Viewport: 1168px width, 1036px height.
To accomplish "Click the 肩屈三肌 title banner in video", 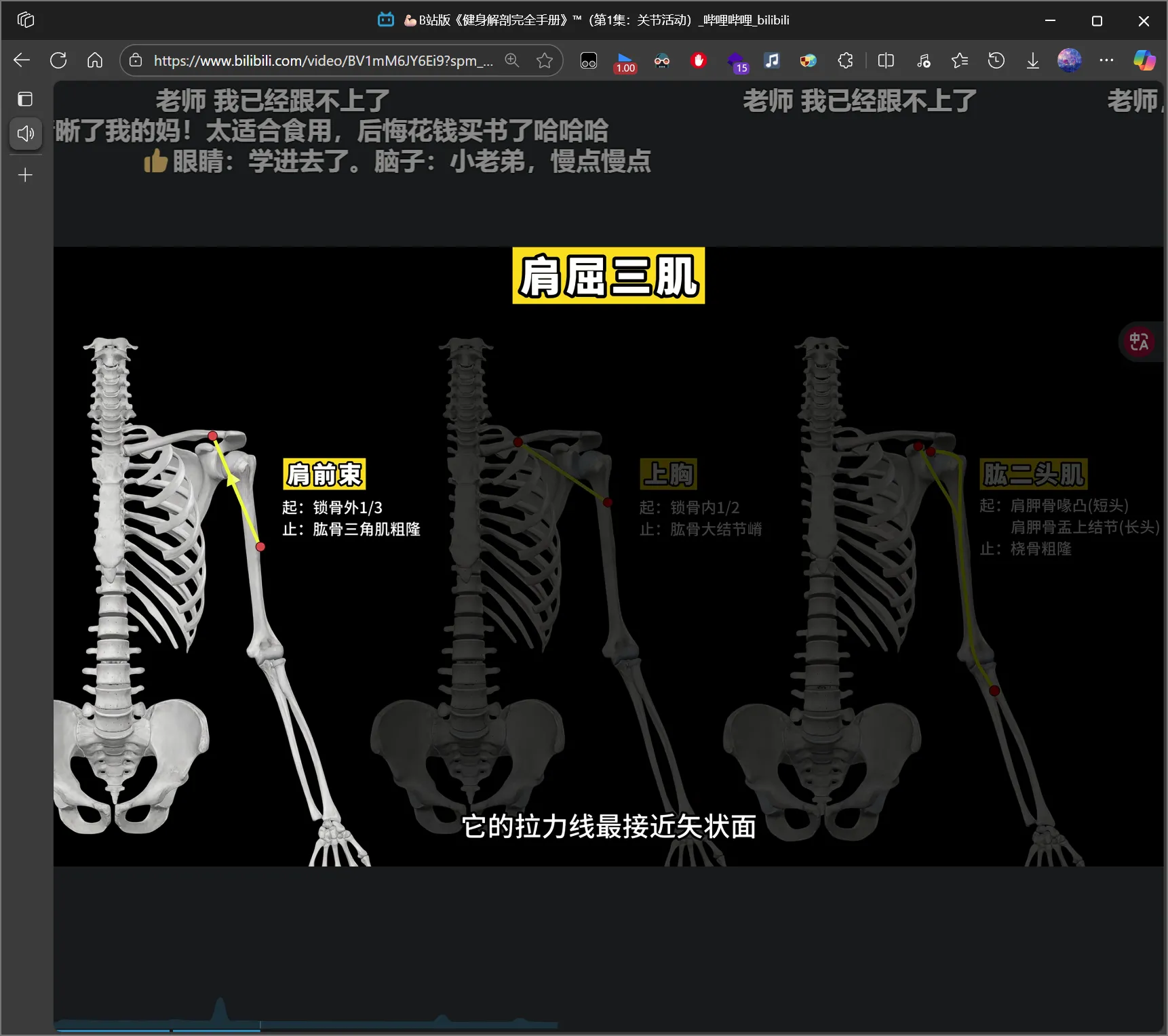I will (x=608, y=275).
